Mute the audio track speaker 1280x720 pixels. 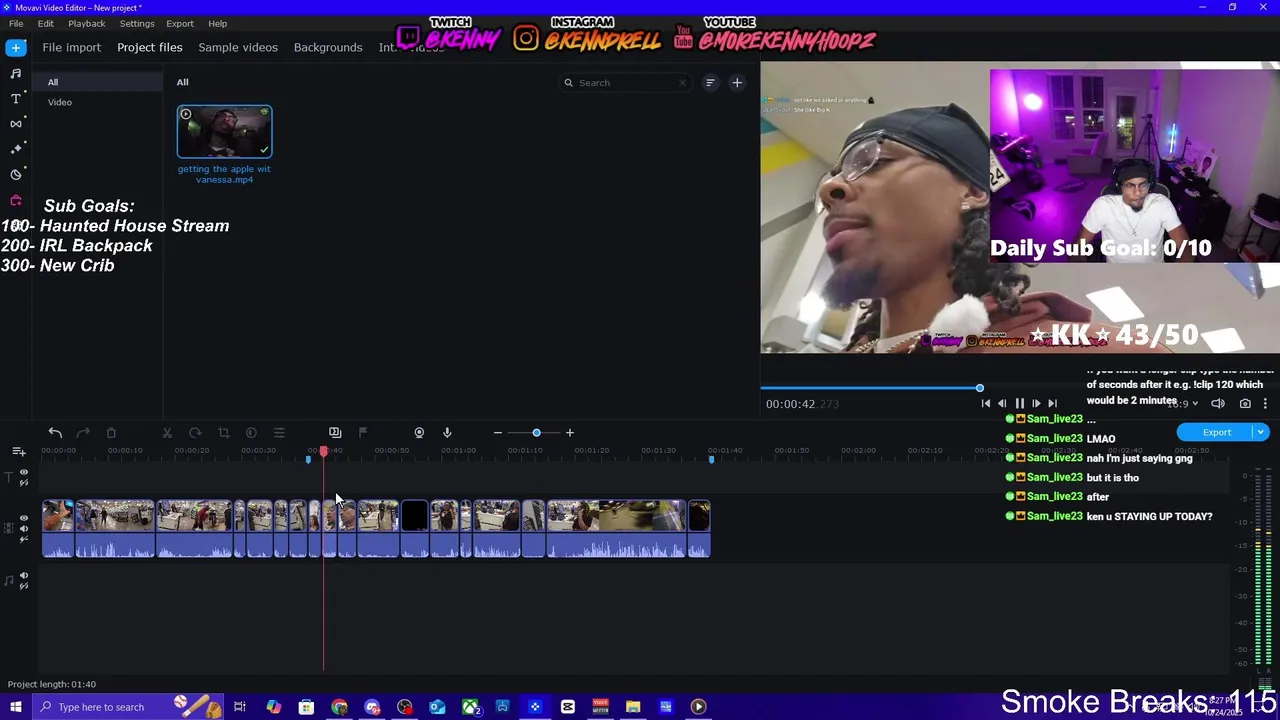(x=24, y=576)
